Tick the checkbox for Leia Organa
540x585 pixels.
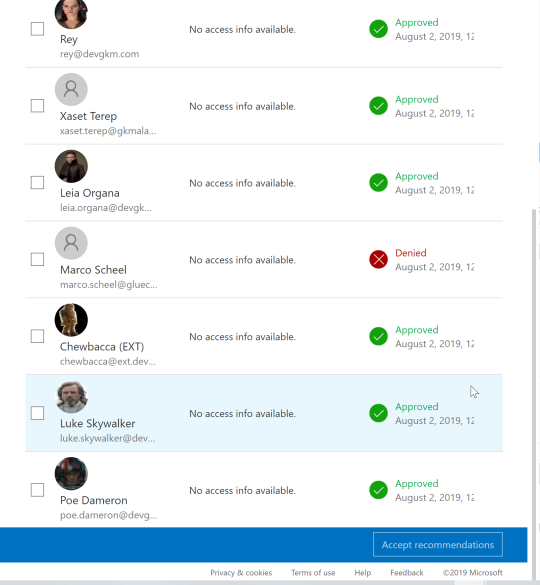tap(37, 182)
